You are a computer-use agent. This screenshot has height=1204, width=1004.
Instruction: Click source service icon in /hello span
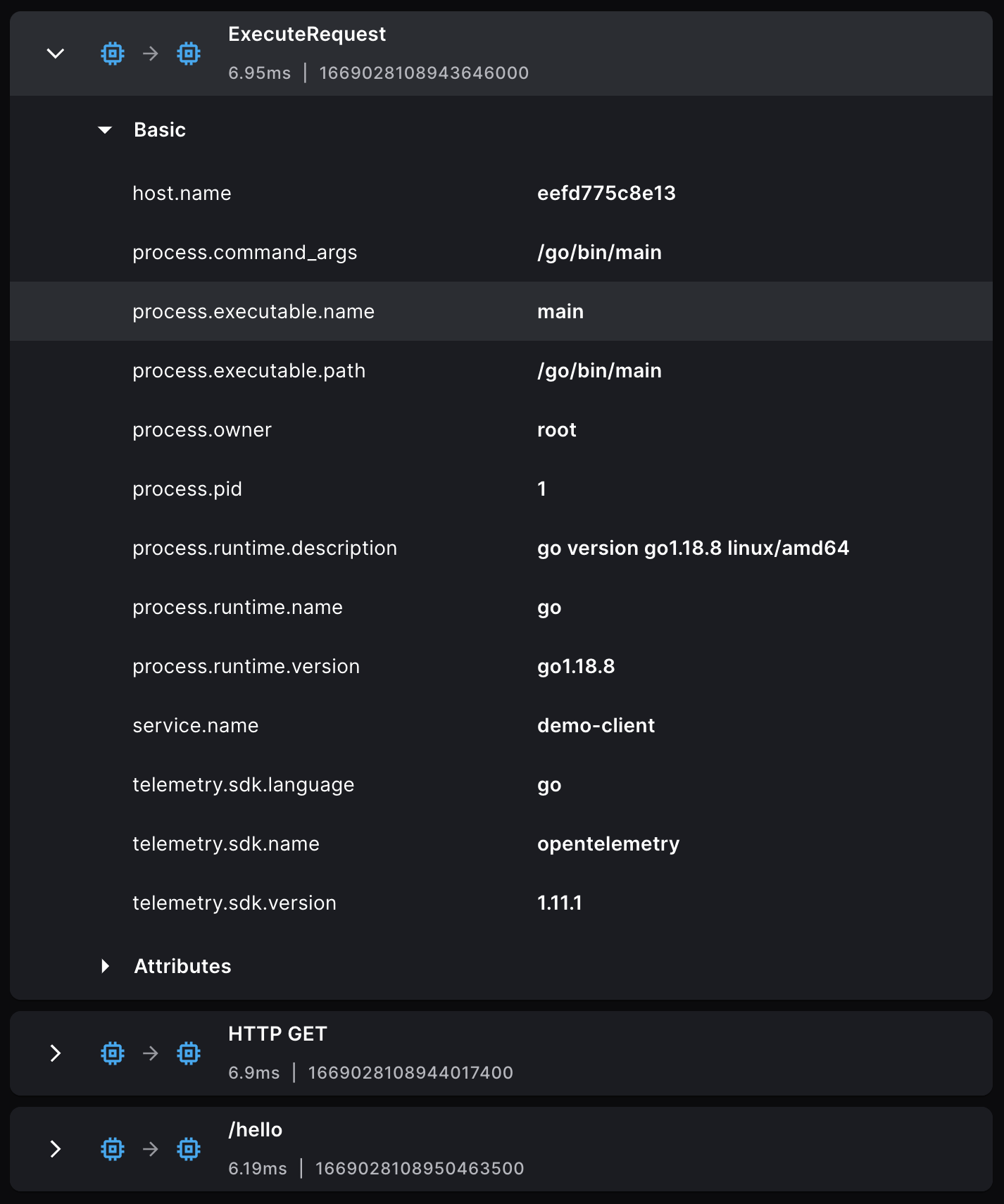pyautogui.click(x=113, y=1149)
